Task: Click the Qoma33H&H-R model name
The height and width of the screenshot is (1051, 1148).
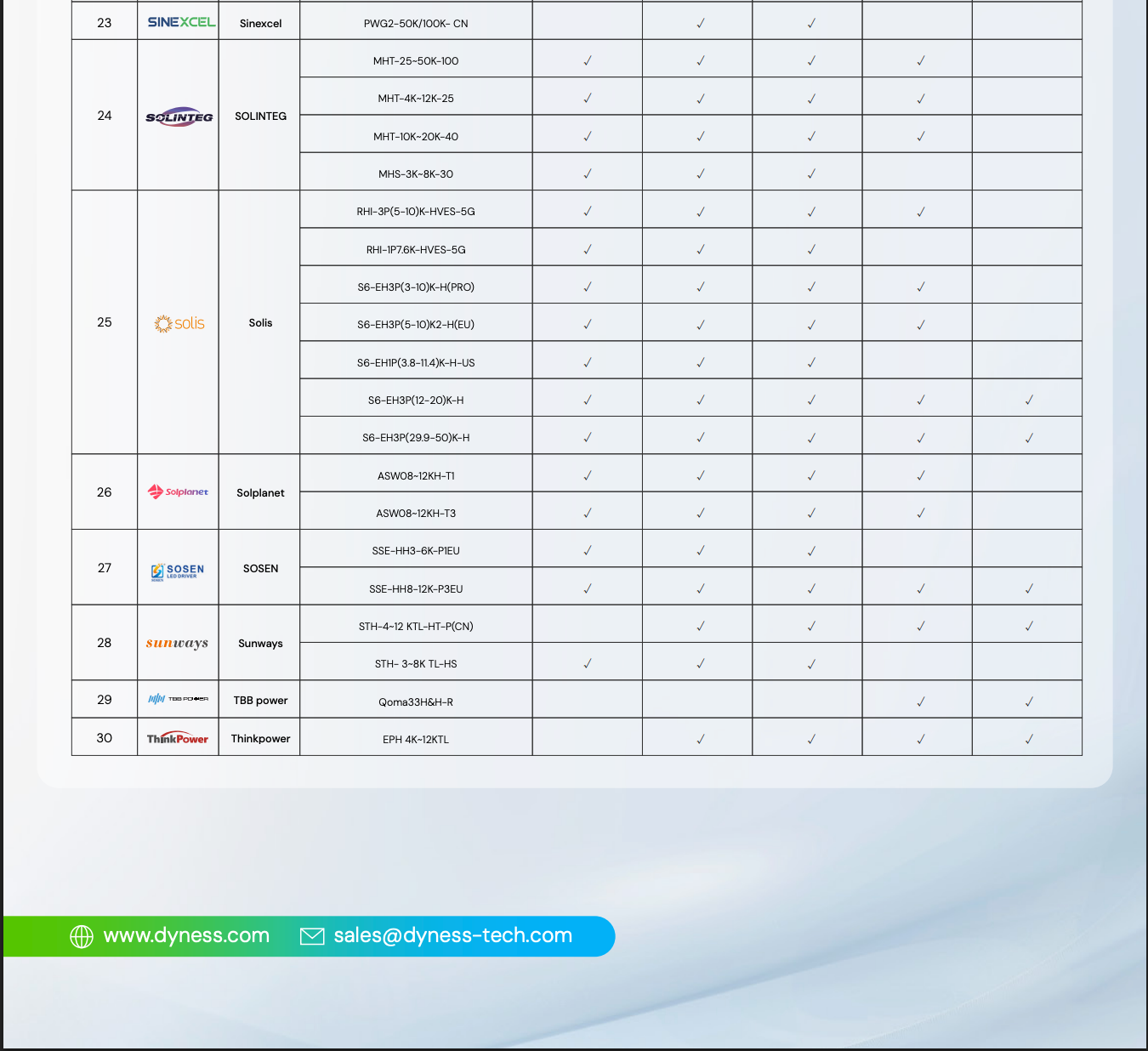Action: 416,702
